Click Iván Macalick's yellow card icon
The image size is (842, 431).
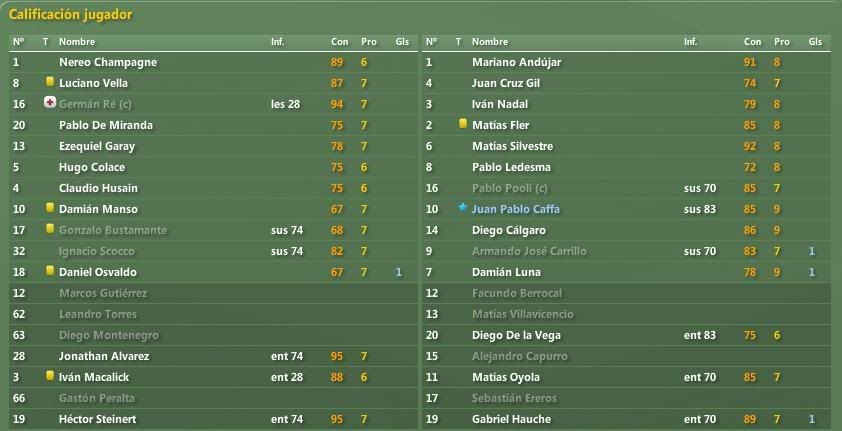point(50,376)
